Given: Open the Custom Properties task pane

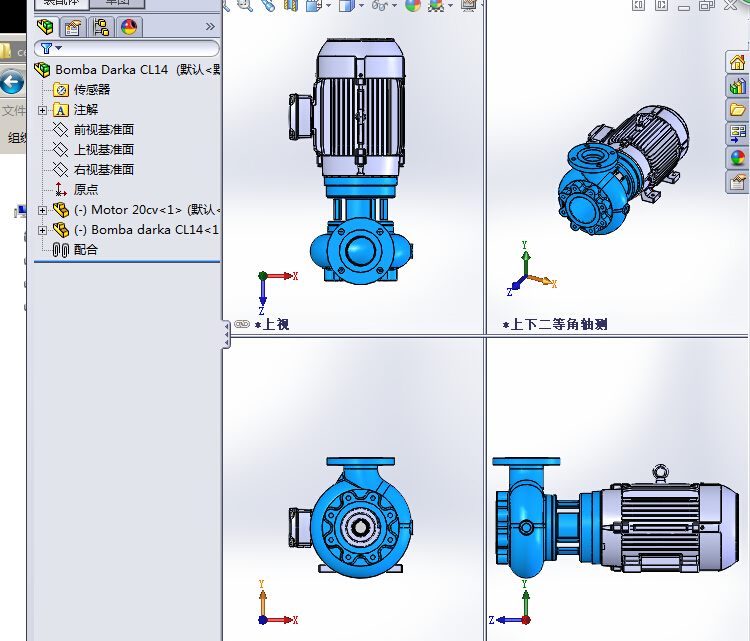Looking at the screenshot, I should pyautogui.click(x=737, y=182).
